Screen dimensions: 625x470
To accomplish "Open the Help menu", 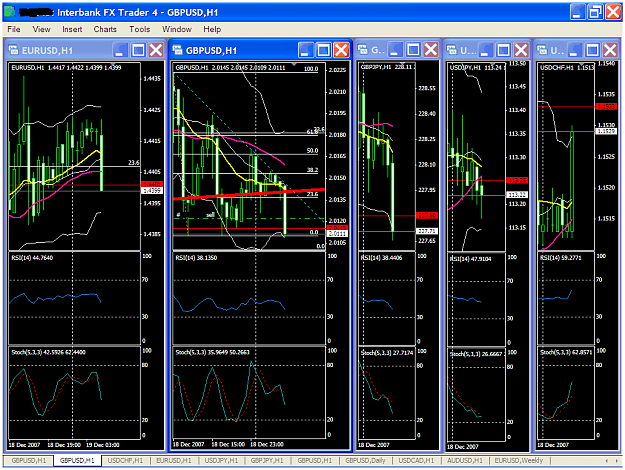I will click(x=212, y=29).
